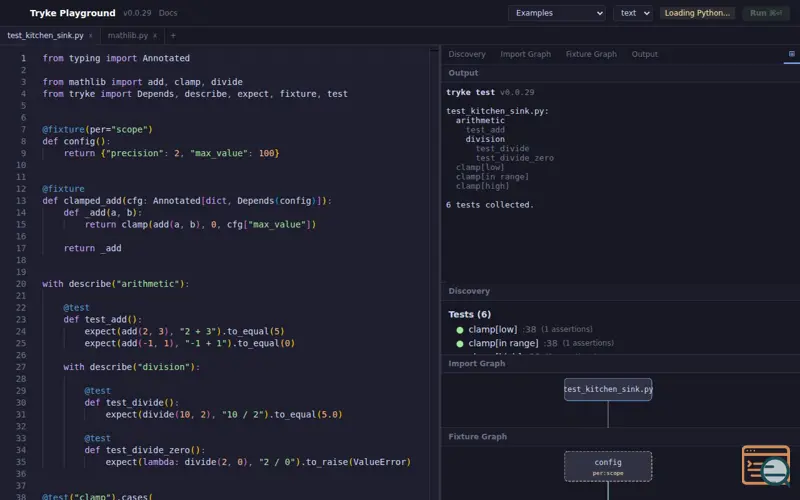Open the Docs link
800x500 pixels.
coord(168,13)
